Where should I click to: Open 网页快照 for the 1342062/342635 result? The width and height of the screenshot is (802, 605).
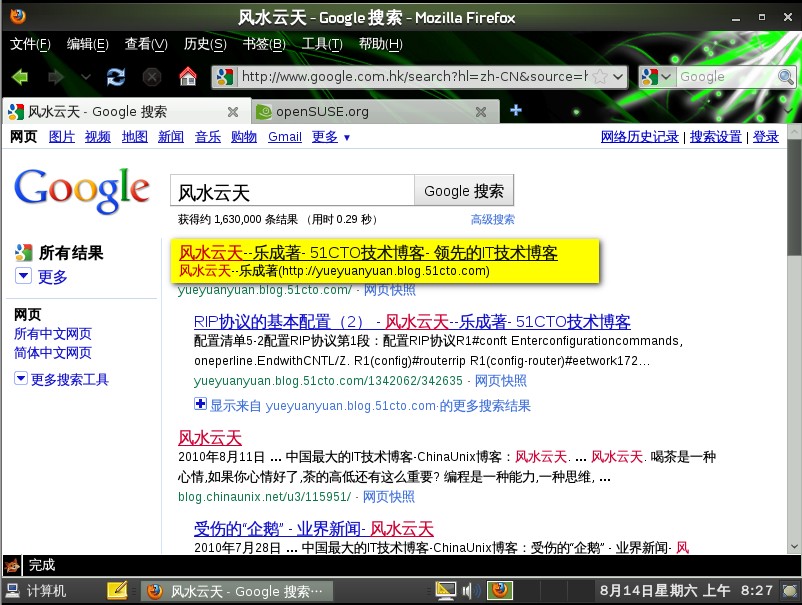pos(501,381)
